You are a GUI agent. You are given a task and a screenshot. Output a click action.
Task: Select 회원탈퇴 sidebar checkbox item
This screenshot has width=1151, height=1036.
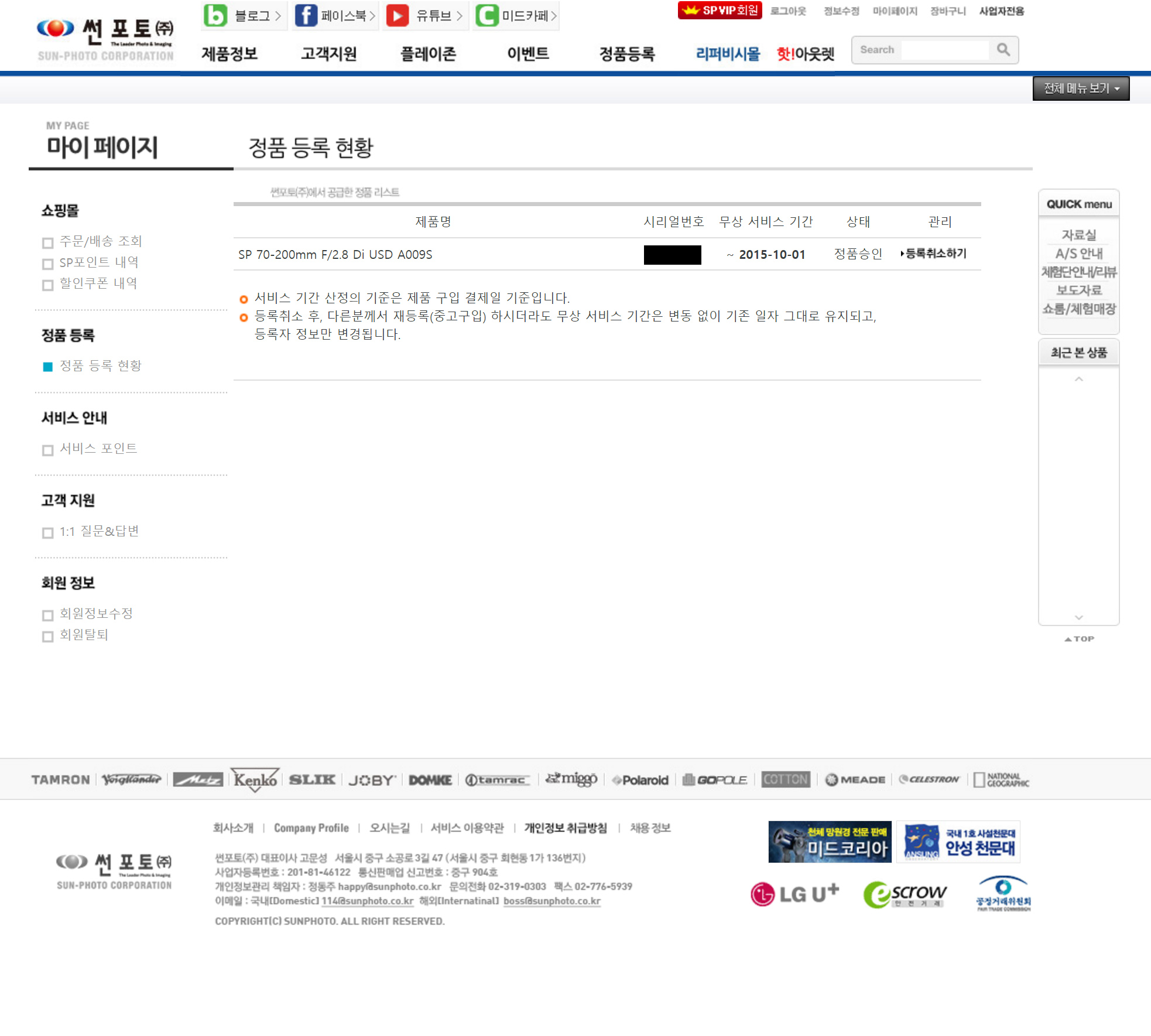[x=48, y=636]
